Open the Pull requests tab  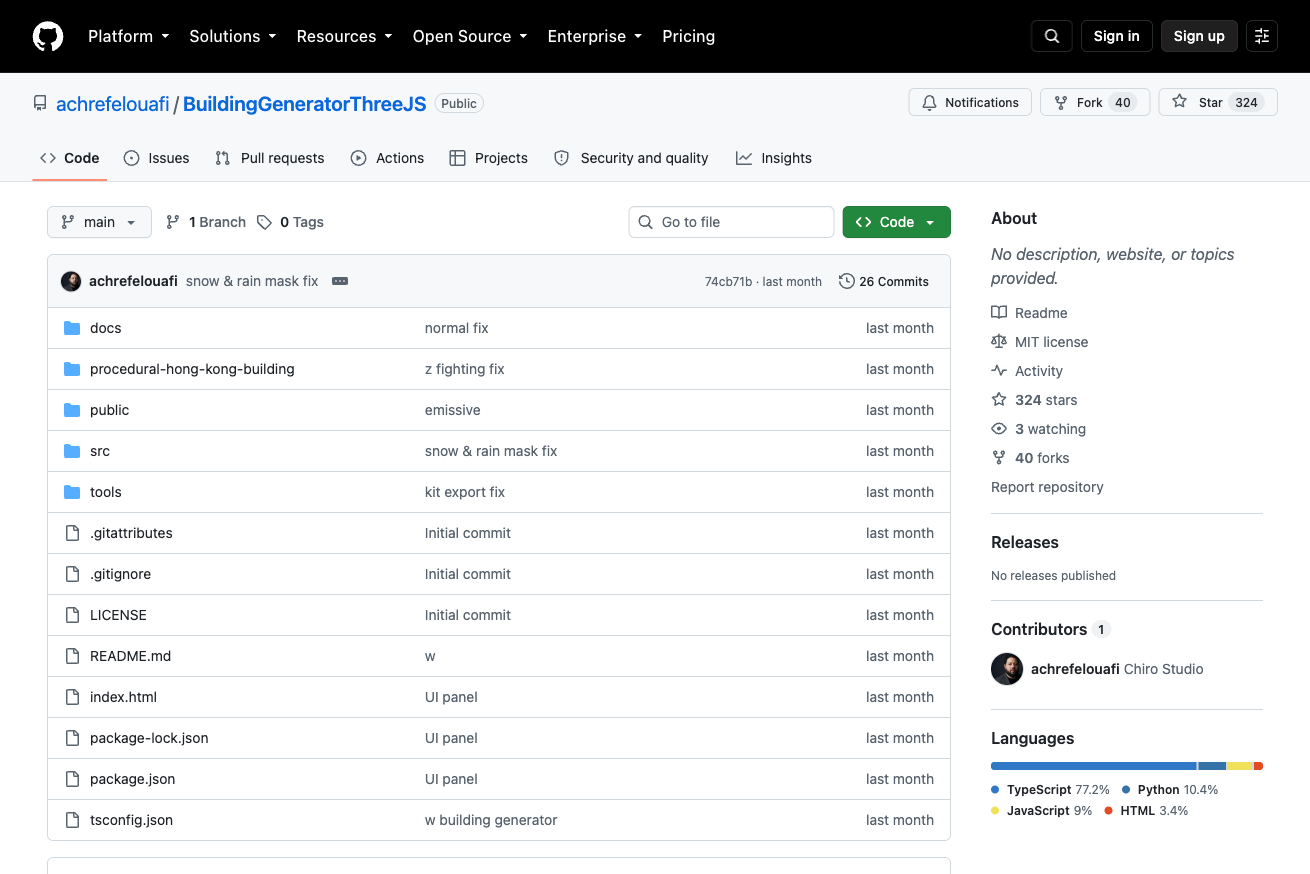pos(270,158)
